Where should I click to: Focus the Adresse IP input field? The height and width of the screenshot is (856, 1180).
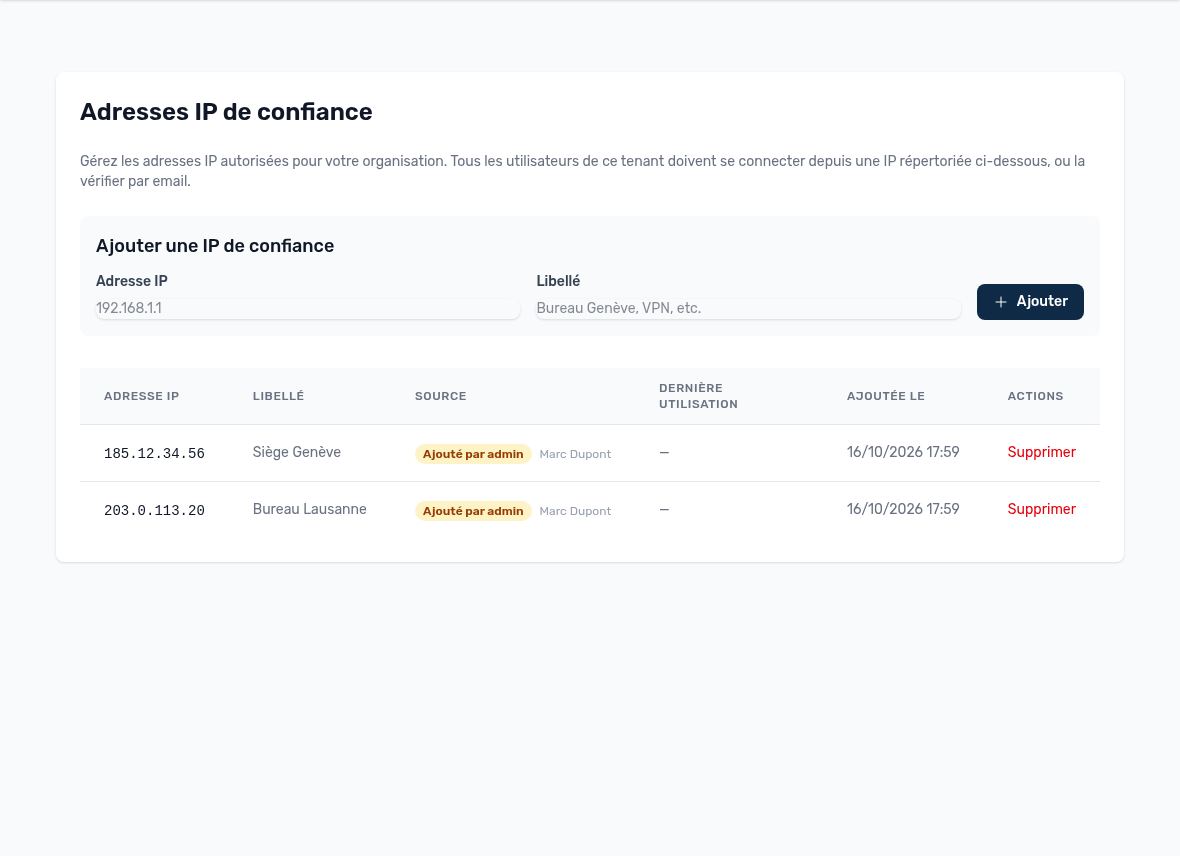tap(308, 308)
